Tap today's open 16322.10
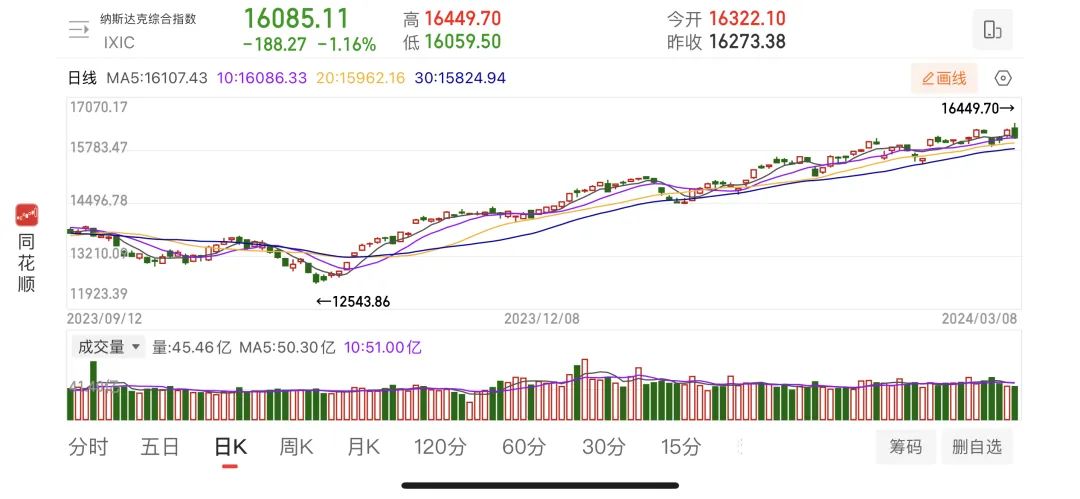This screenshot has width=1080, height=499. coord(747,19)
